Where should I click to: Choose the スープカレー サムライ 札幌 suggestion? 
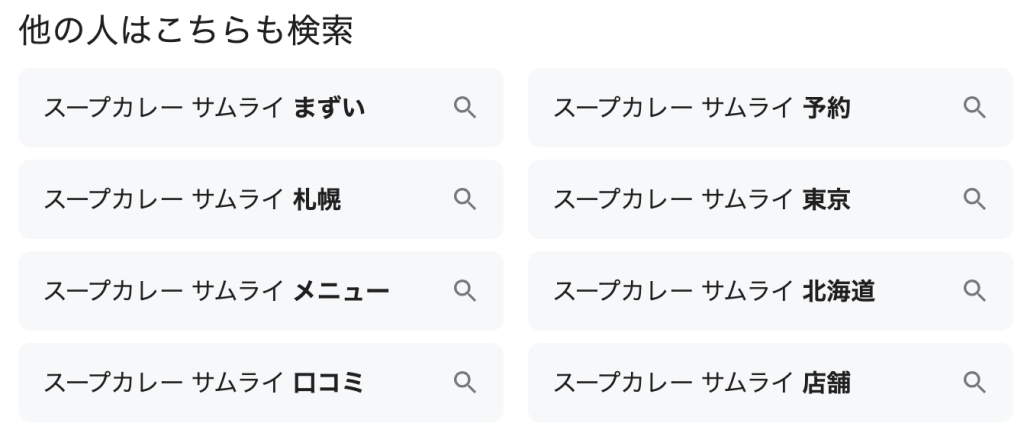click(192, 199)
